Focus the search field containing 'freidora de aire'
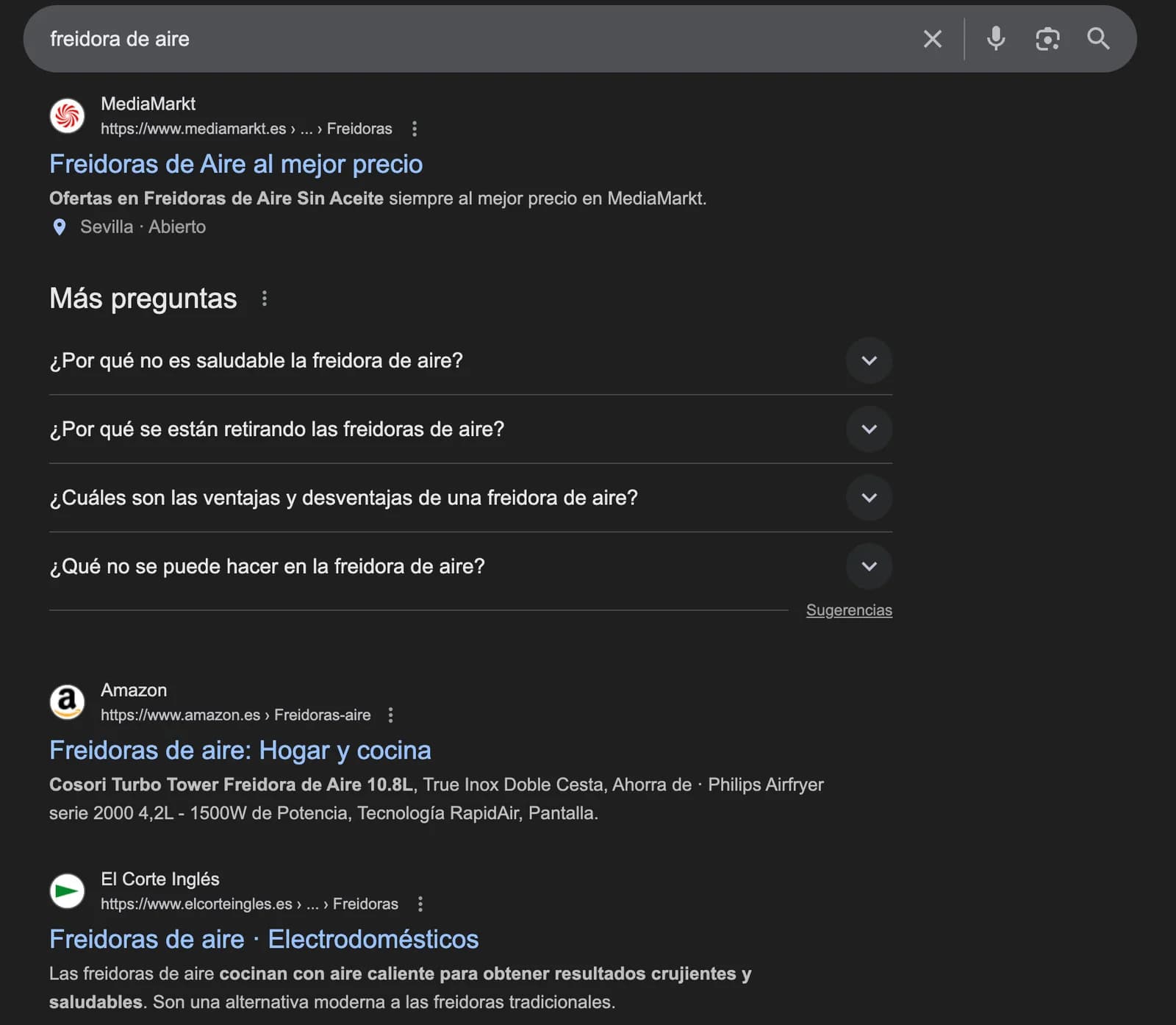1176x1025 pixels. 470,39
